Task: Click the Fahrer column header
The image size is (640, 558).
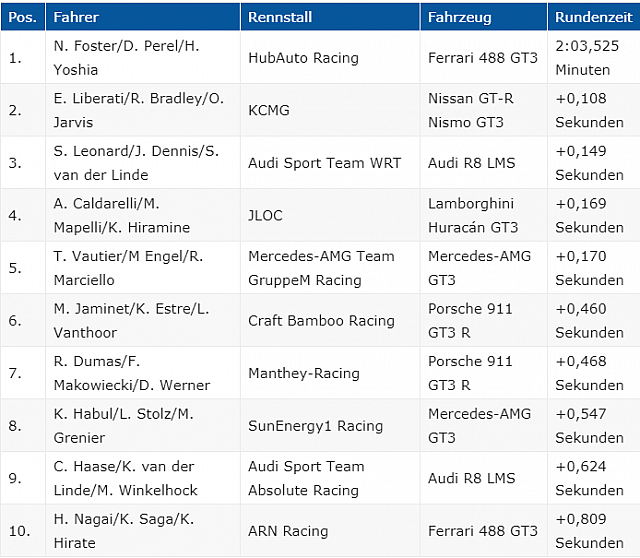Action: pyautogui.click(x=143, y=17)
